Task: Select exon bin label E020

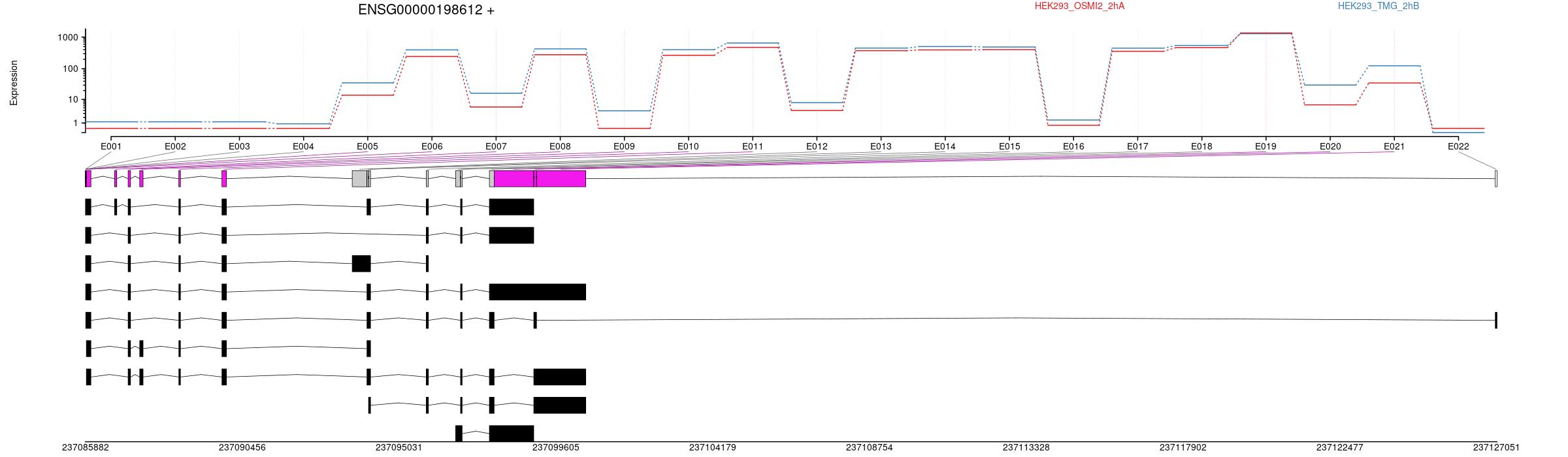Action: tap(1330, 146)
